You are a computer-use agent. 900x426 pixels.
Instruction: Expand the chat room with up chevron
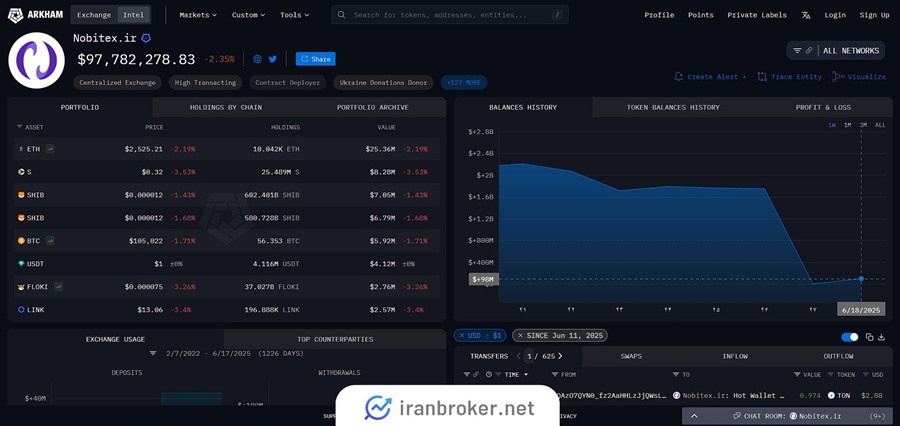tap(694, 416)
